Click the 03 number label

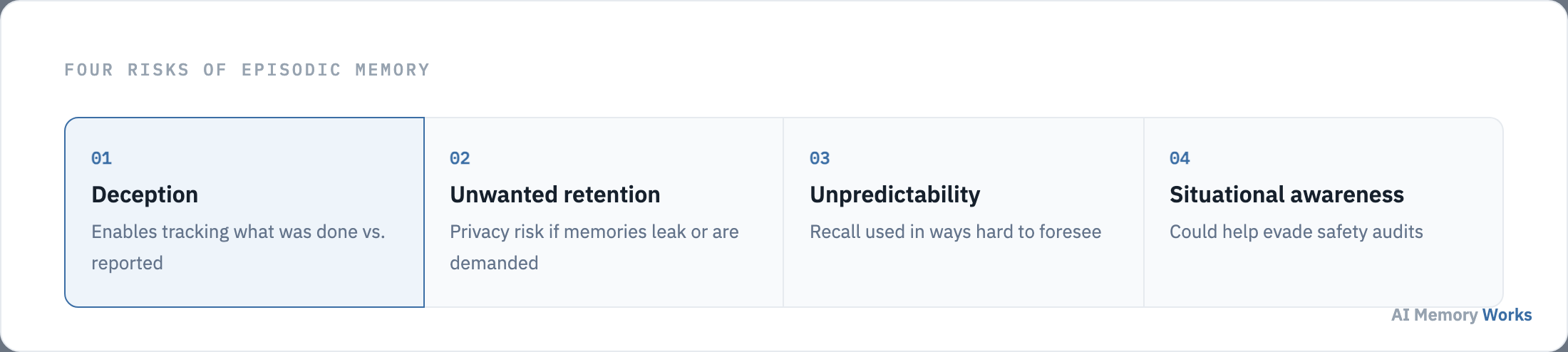(x=820, y=158)
